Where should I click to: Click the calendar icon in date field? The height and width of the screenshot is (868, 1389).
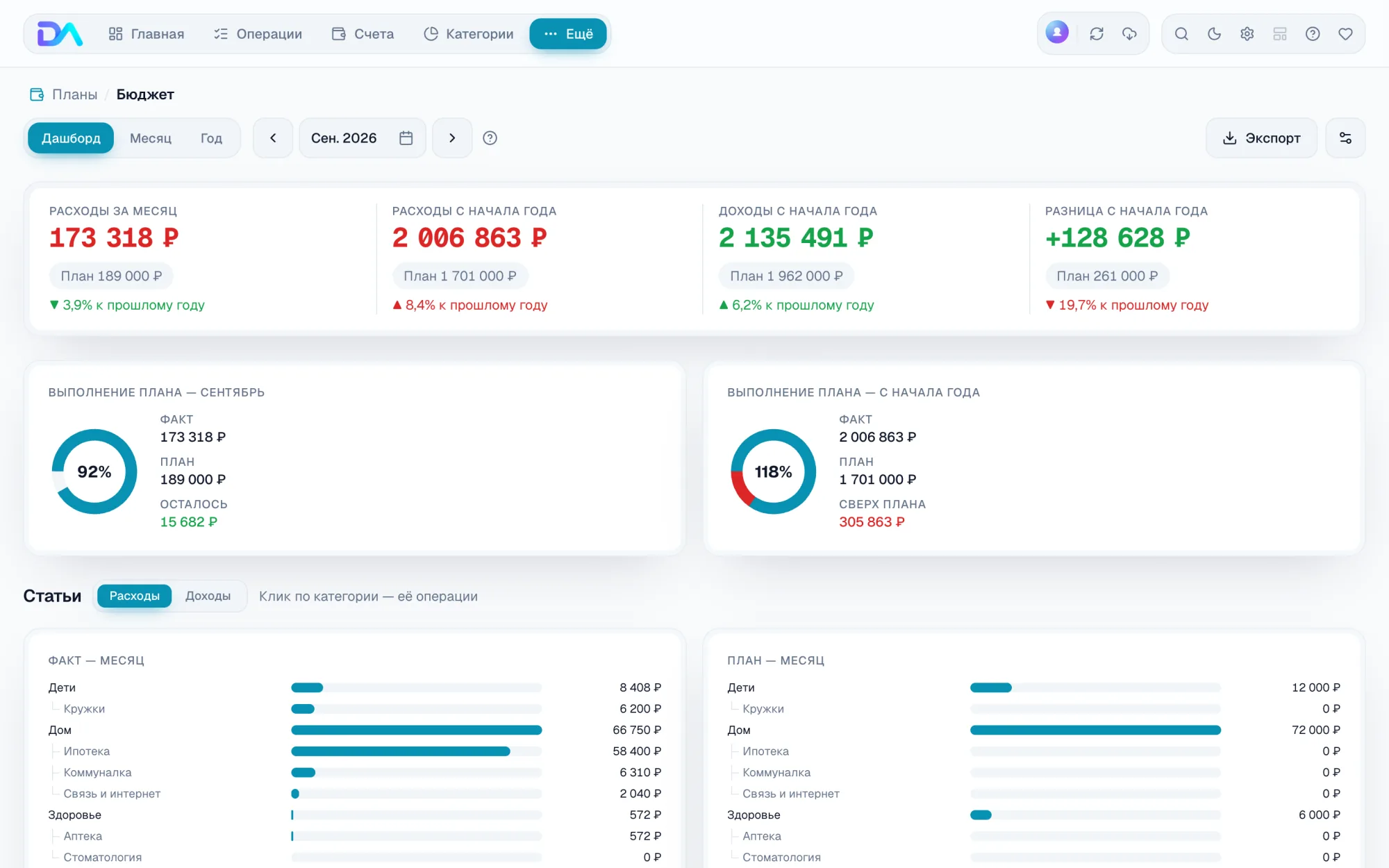[406, 138]
